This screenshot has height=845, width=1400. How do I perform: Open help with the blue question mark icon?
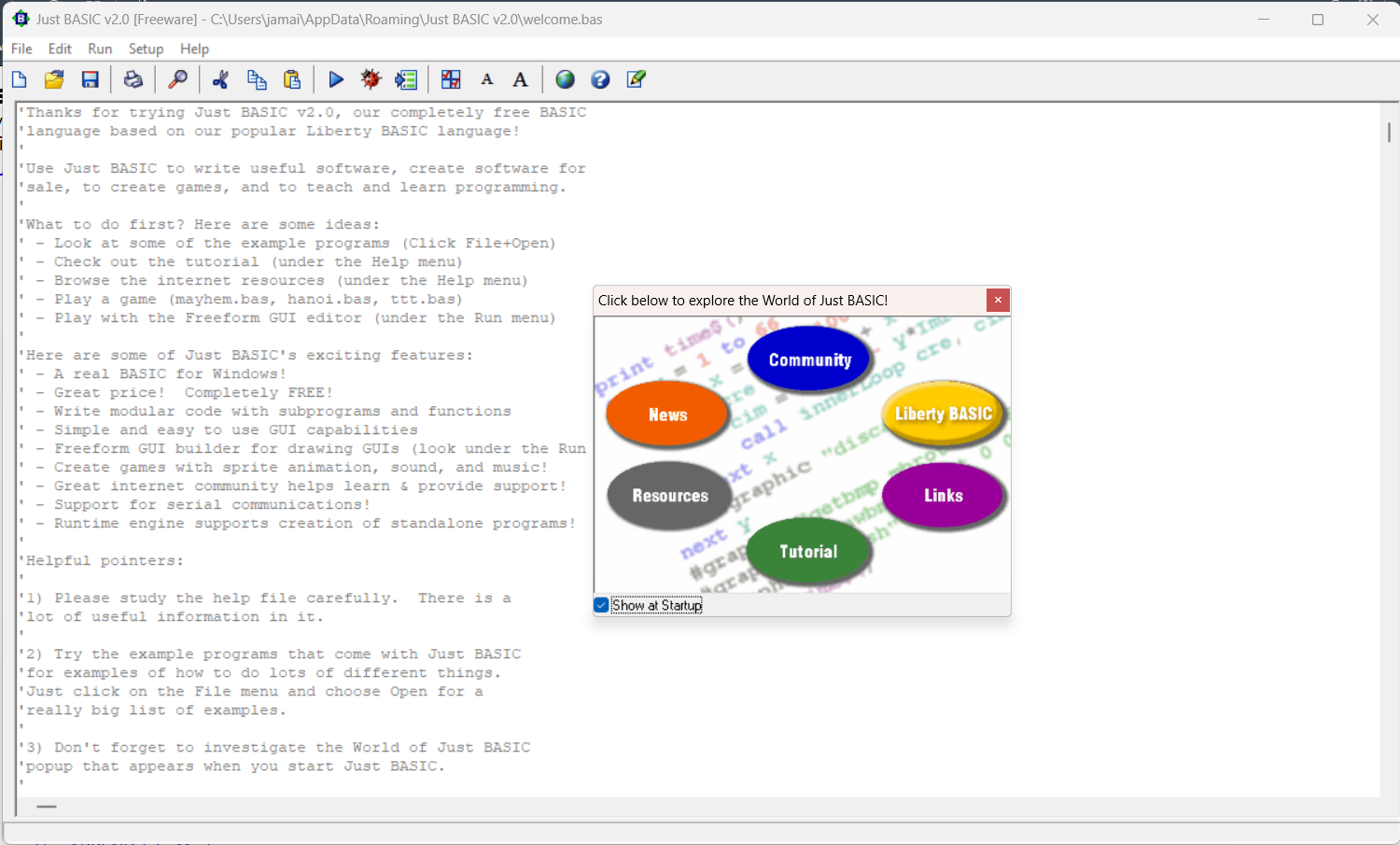pyautogui.click(x=600, y=79)
